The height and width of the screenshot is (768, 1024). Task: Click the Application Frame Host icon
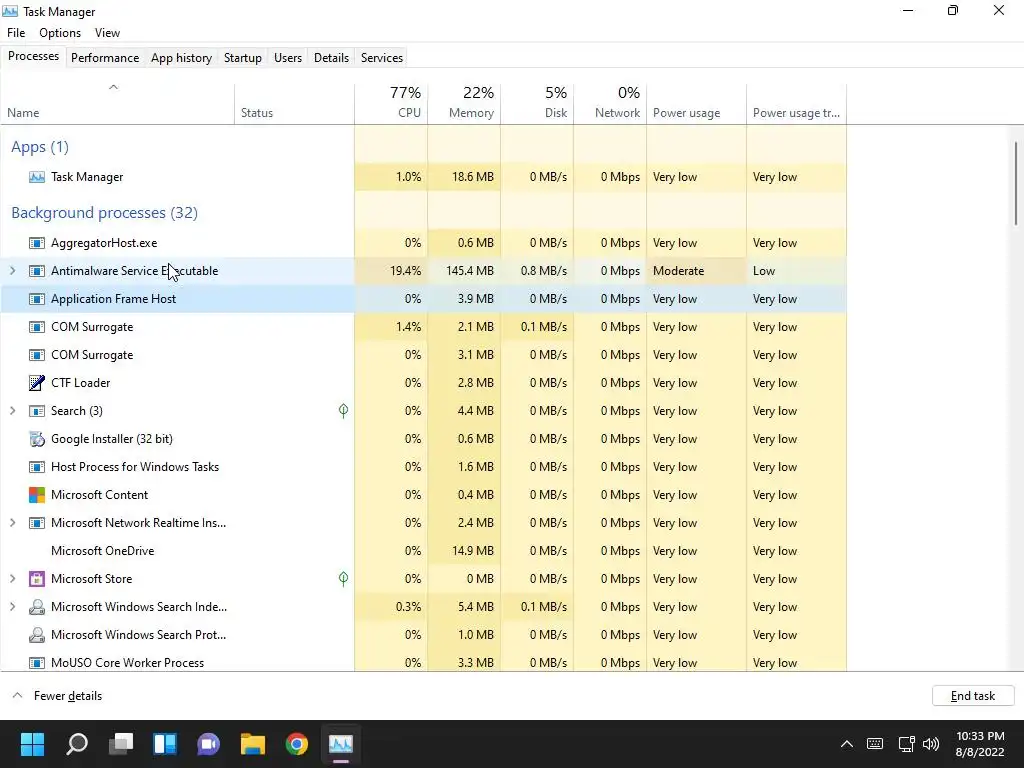point(37,299)
